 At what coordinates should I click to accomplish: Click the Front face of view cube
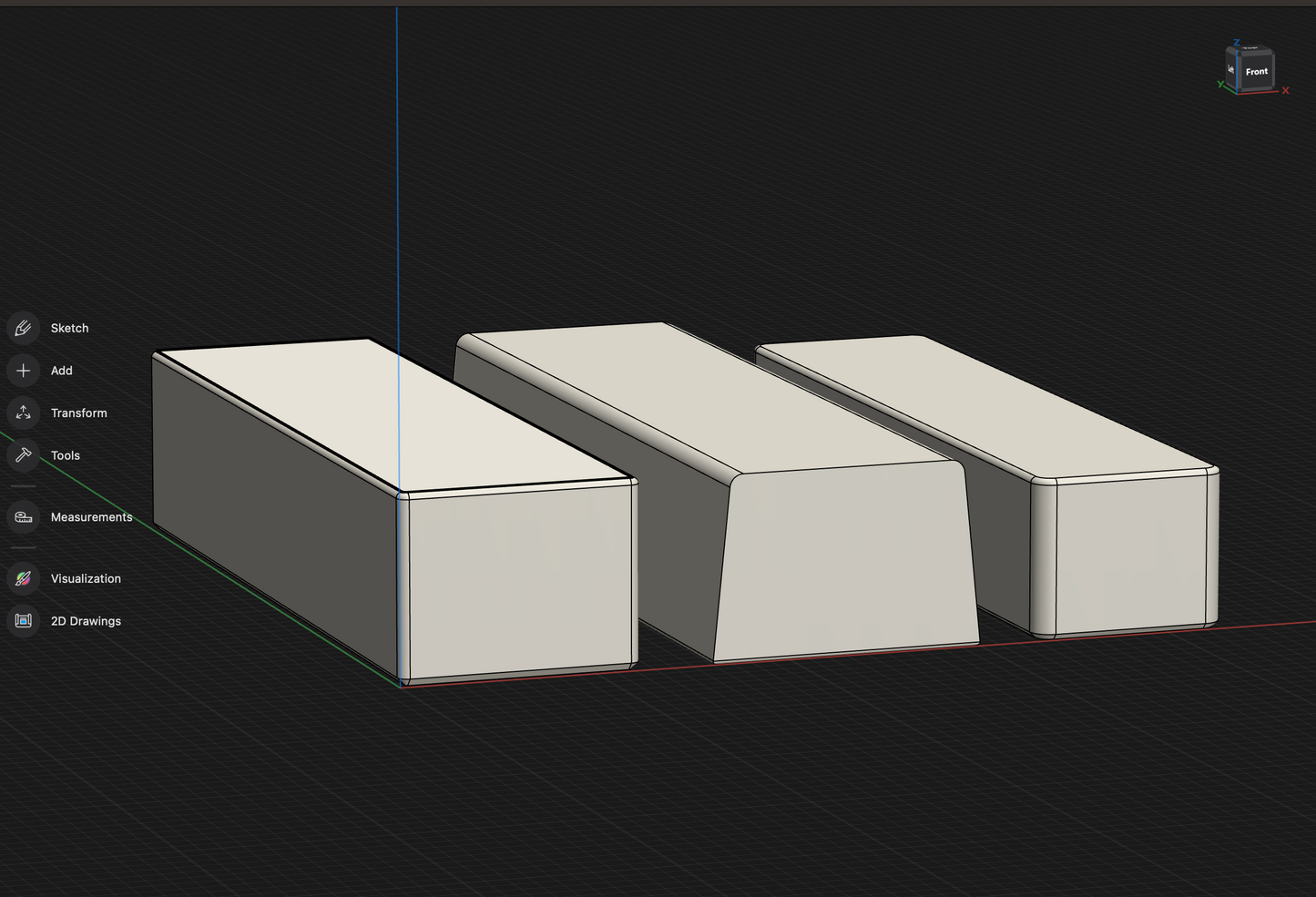(x=1257, y=72)
